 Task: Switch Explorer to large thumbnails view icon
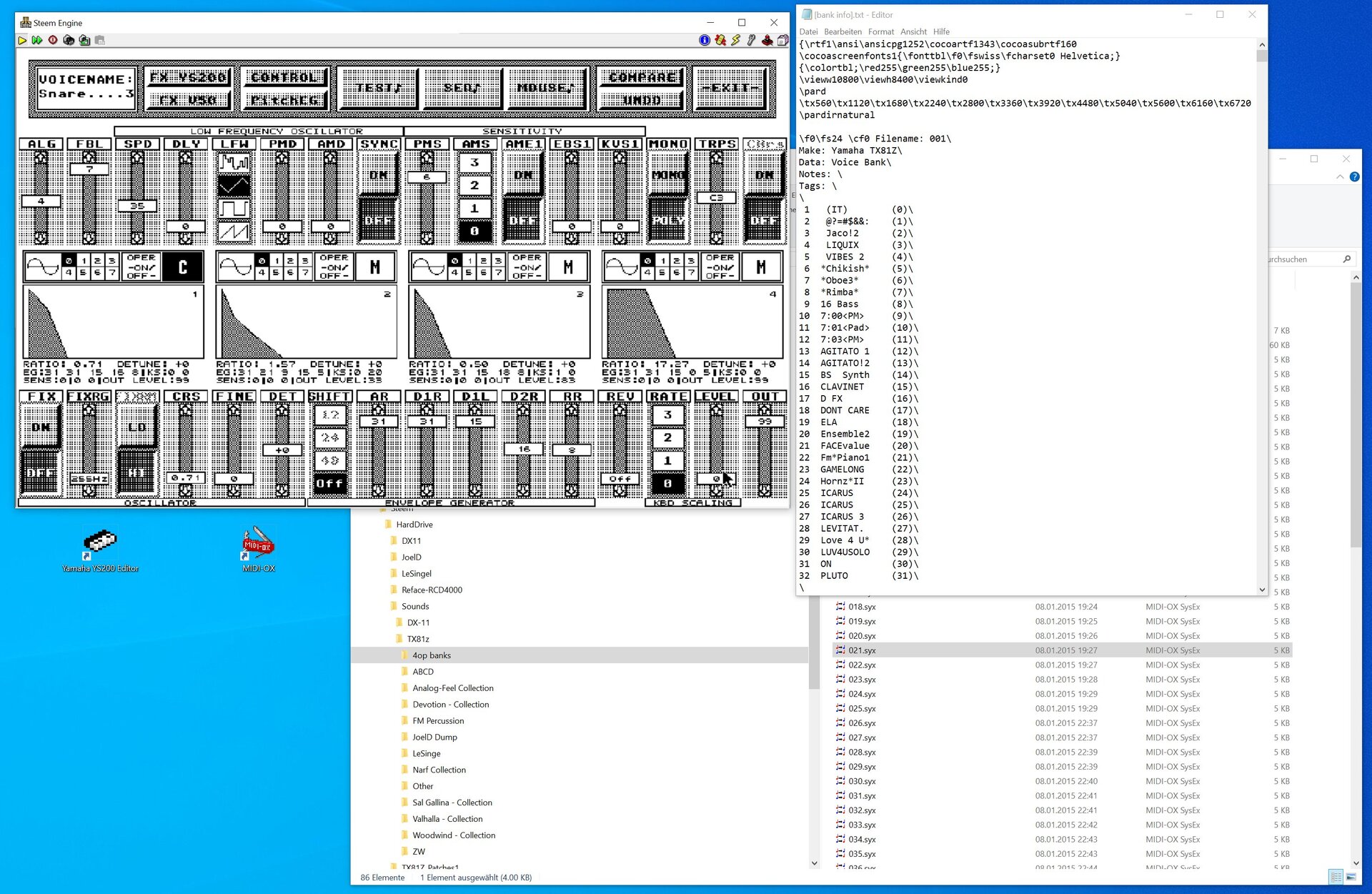tap(1351, 876)
